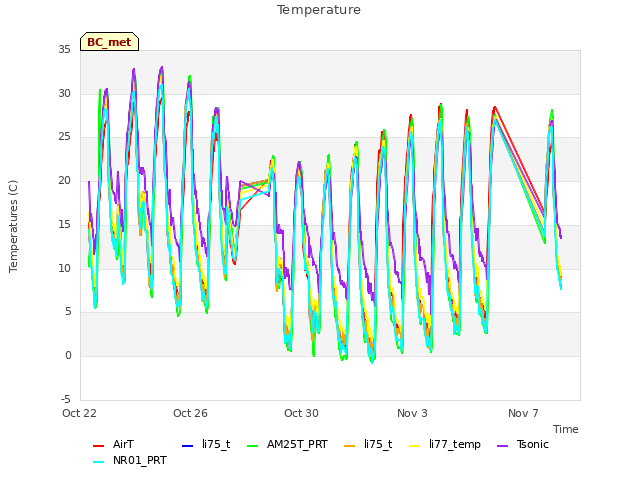Click the Oct 26 axis tick label

tap(190, 413)
